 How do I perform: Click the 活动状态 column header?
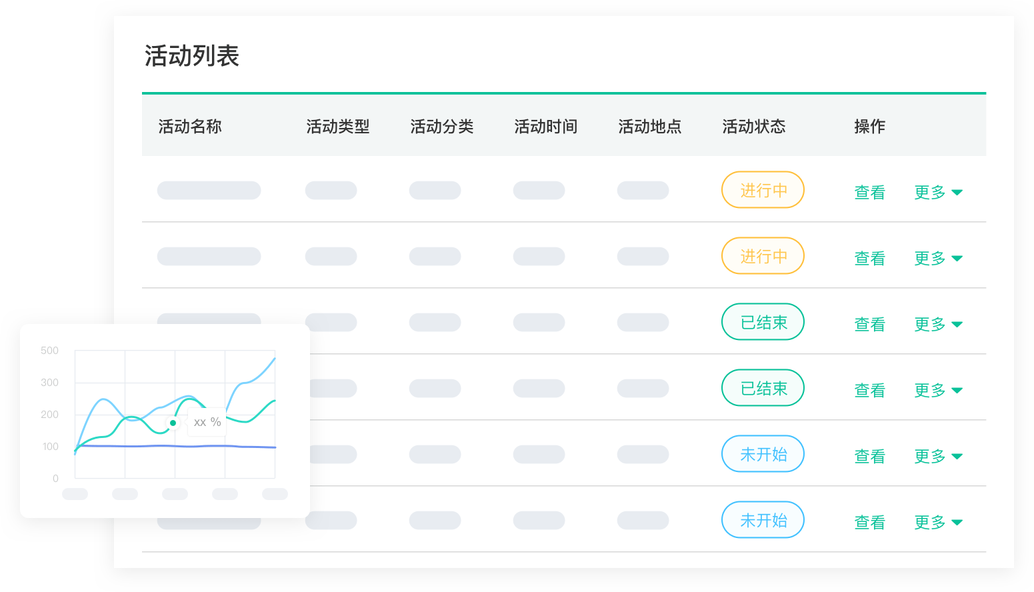tap(754, 126)
